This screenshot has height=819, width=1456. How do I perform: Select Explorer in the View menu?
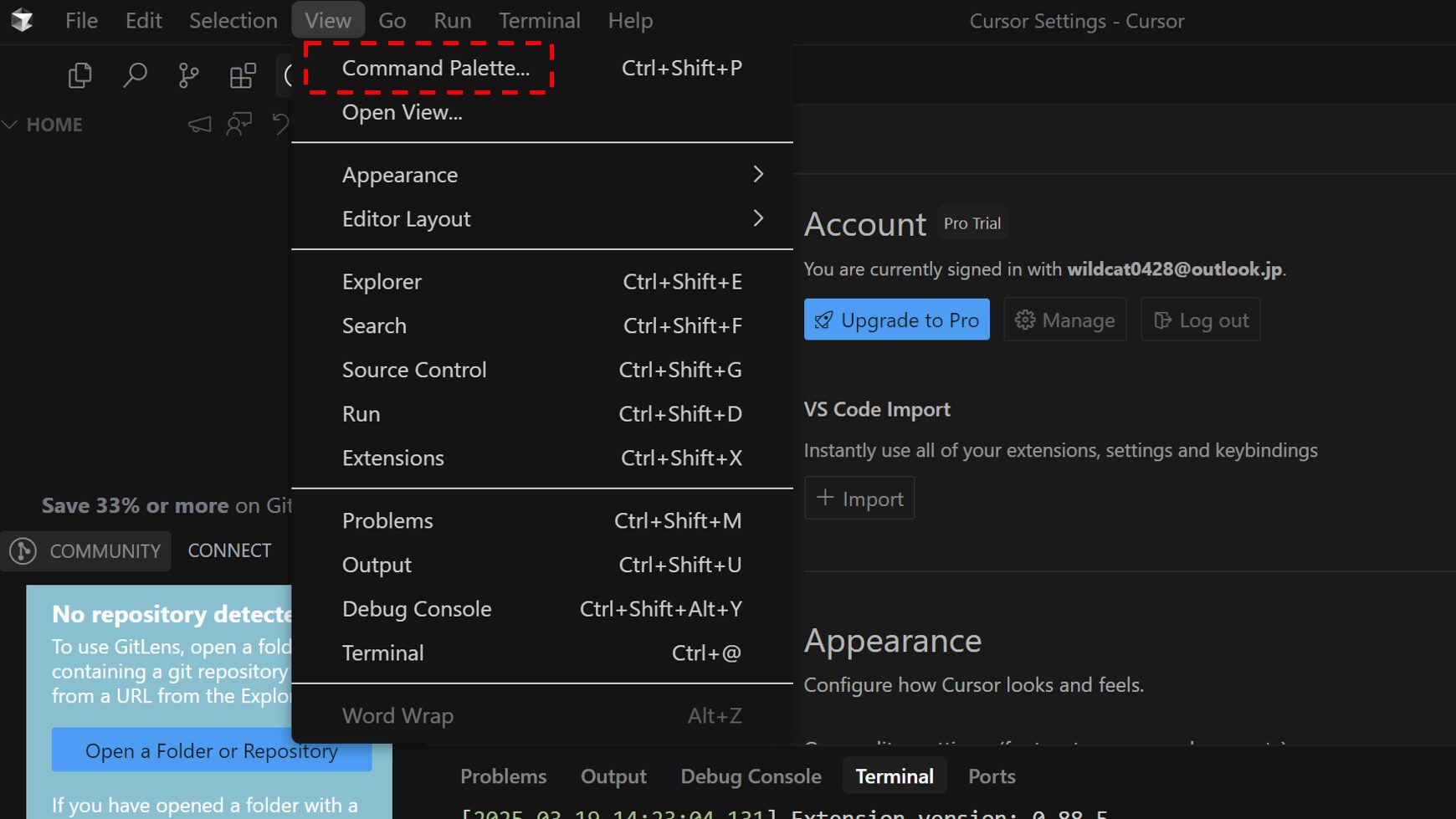click(542, 282)
